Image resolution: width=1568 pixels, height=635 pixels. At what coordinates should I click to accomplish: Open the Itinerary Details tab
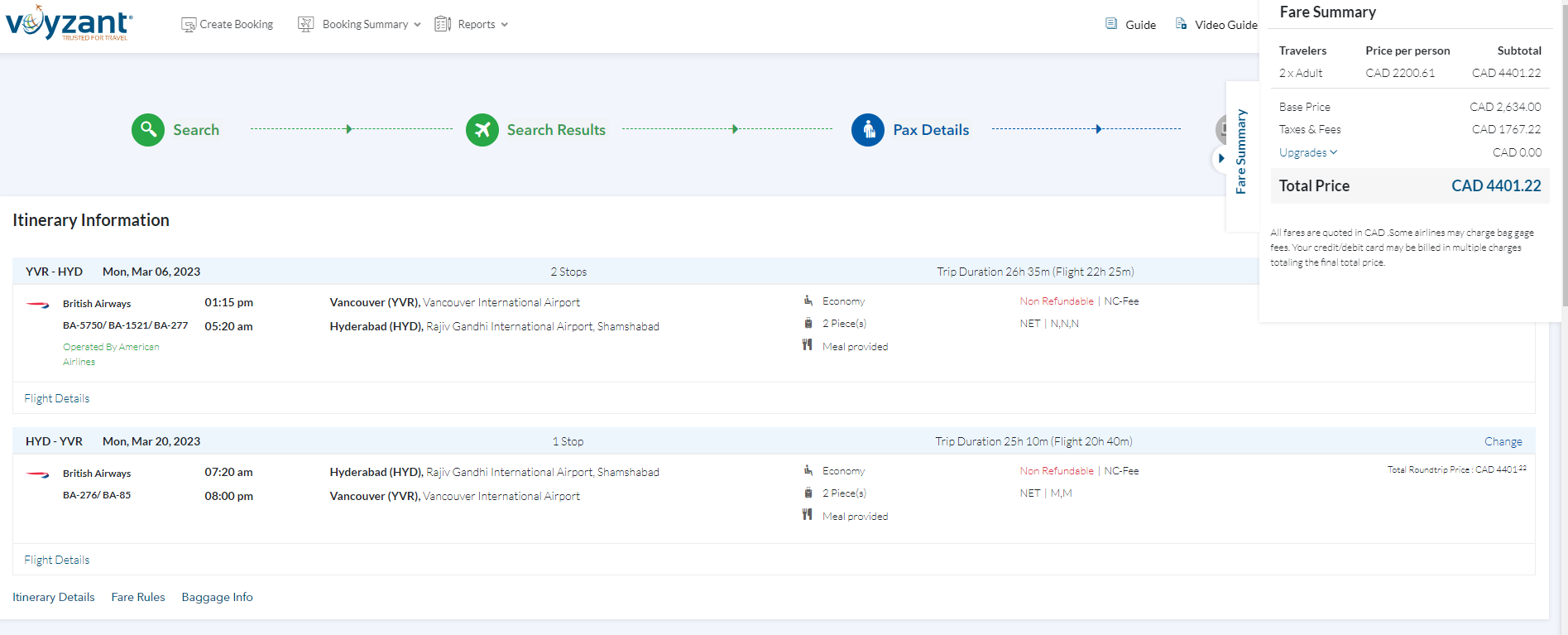pyautogui.click(x=54, y=597)
